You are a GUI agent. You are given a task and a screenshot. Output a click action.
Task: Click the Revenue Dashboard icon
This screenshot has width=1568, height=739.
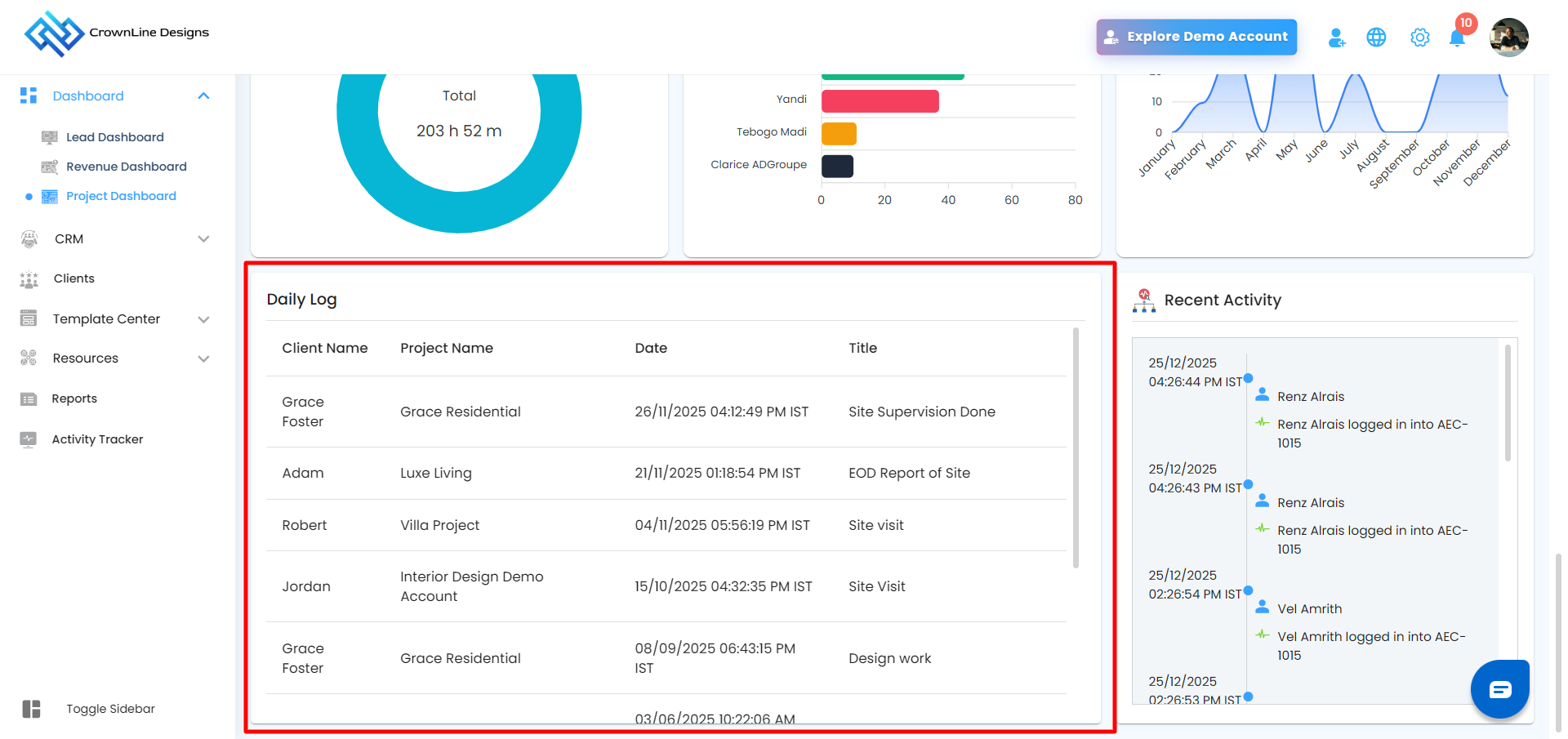(50, 167)
